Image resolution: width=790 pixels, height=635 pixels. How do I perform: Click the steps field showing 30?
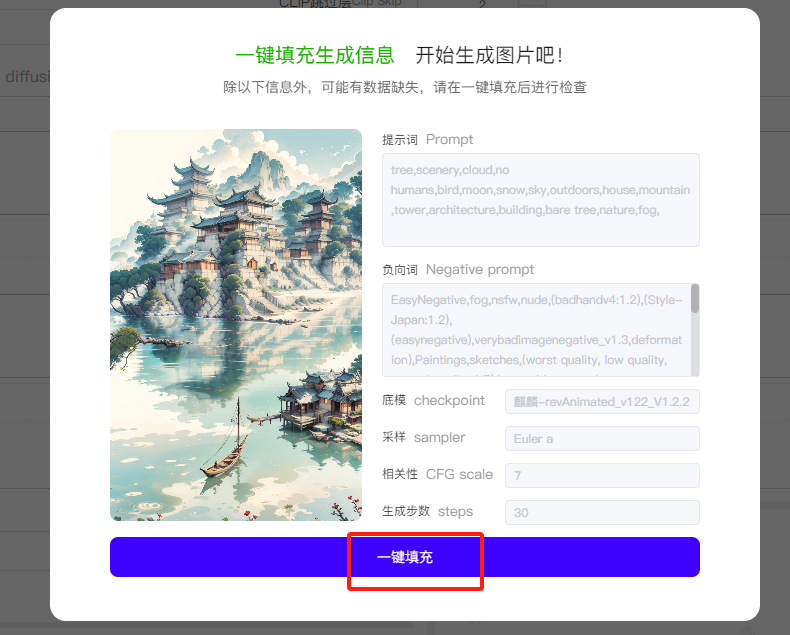click(602, 513)
